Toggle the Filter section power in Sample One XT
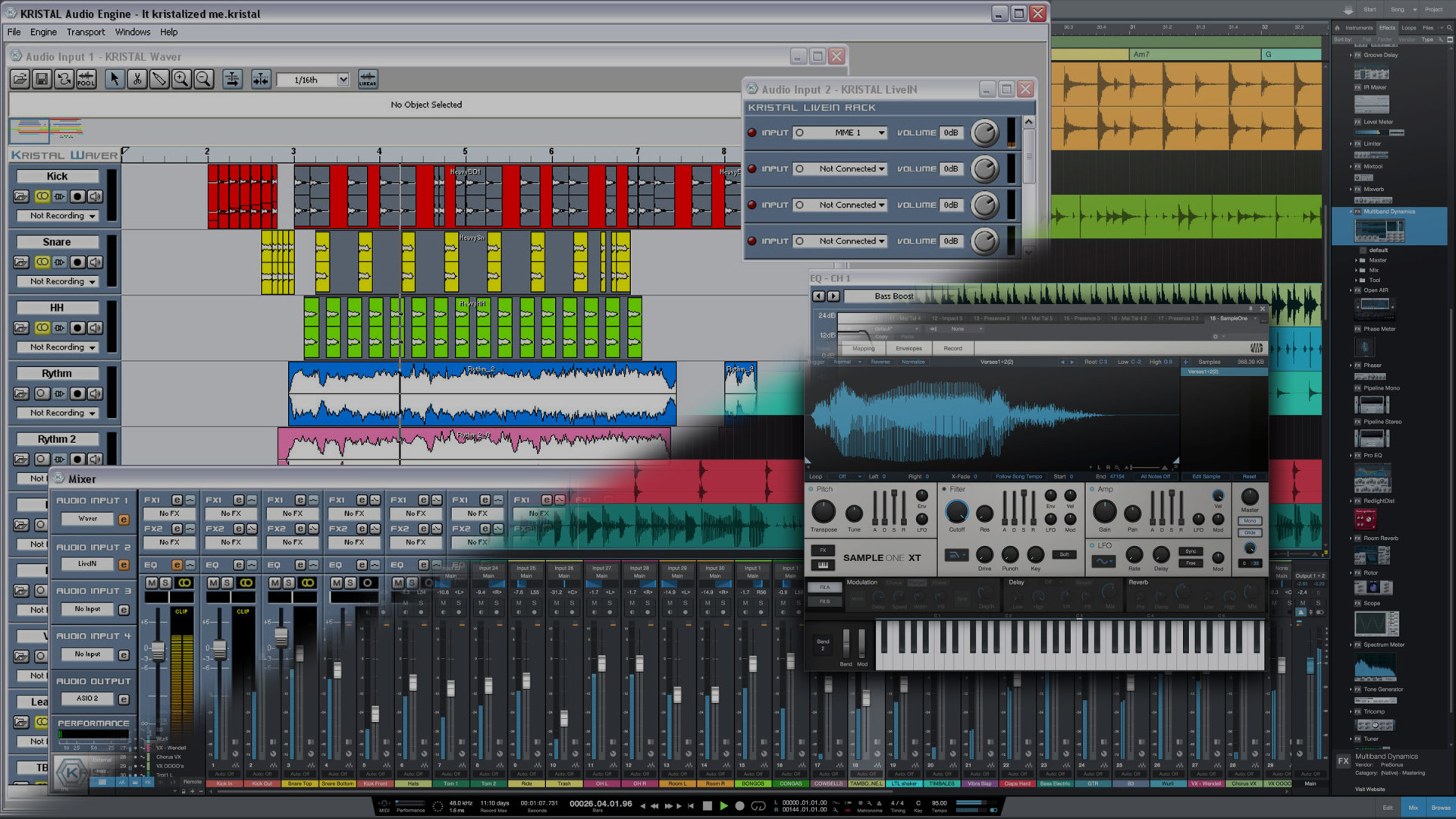 tap(944, 489)
